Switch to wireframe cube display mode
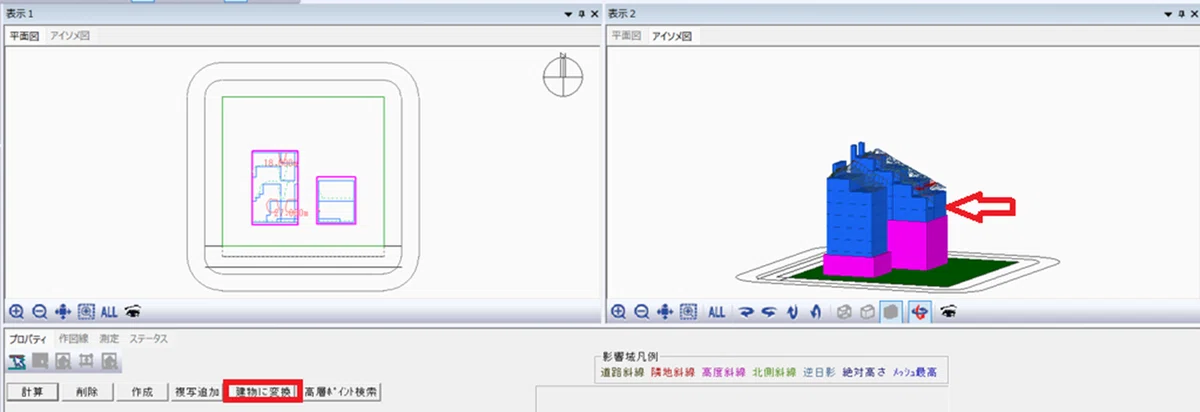Viewport: 1200px width, 412px height. [843, 311]
